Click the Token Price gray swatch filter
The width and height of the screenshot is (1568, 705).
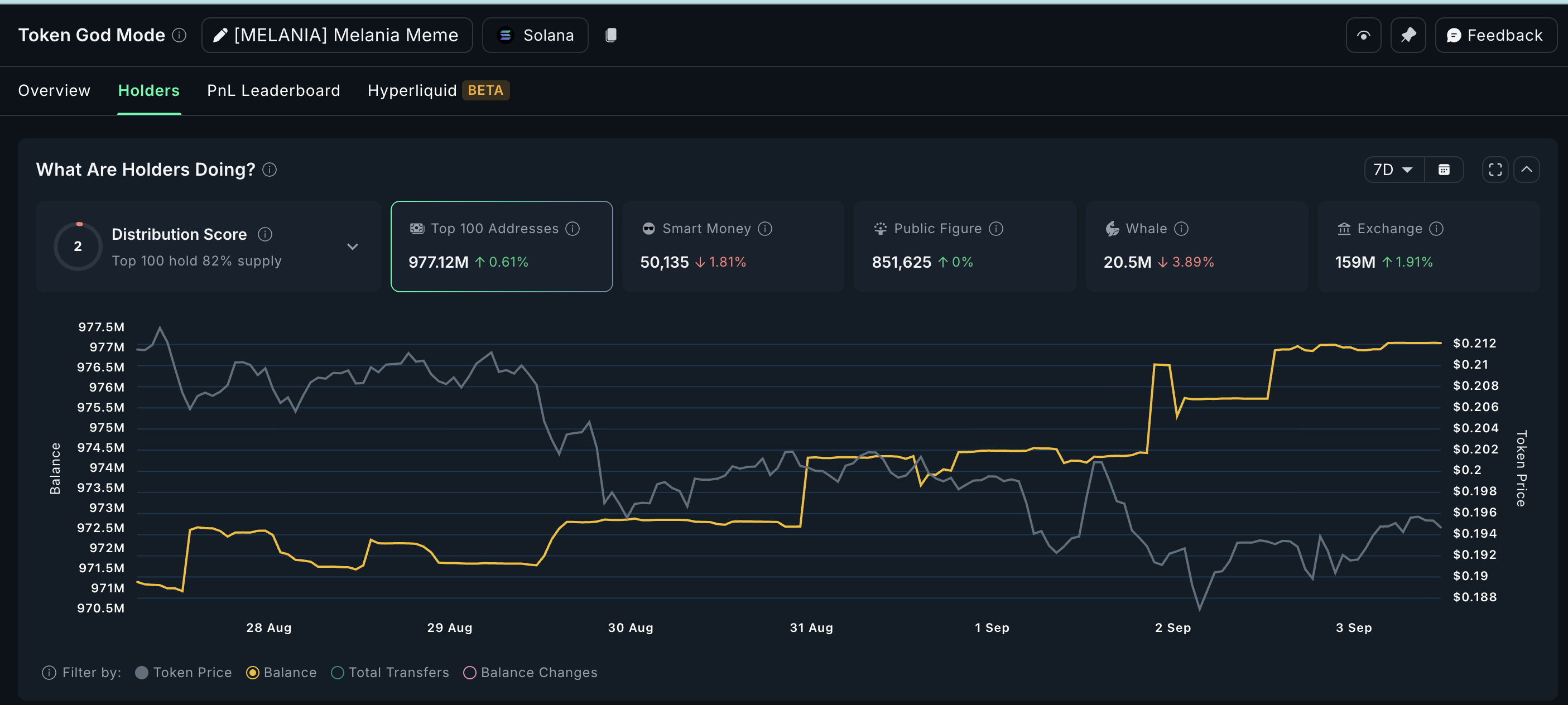point(142,672)
